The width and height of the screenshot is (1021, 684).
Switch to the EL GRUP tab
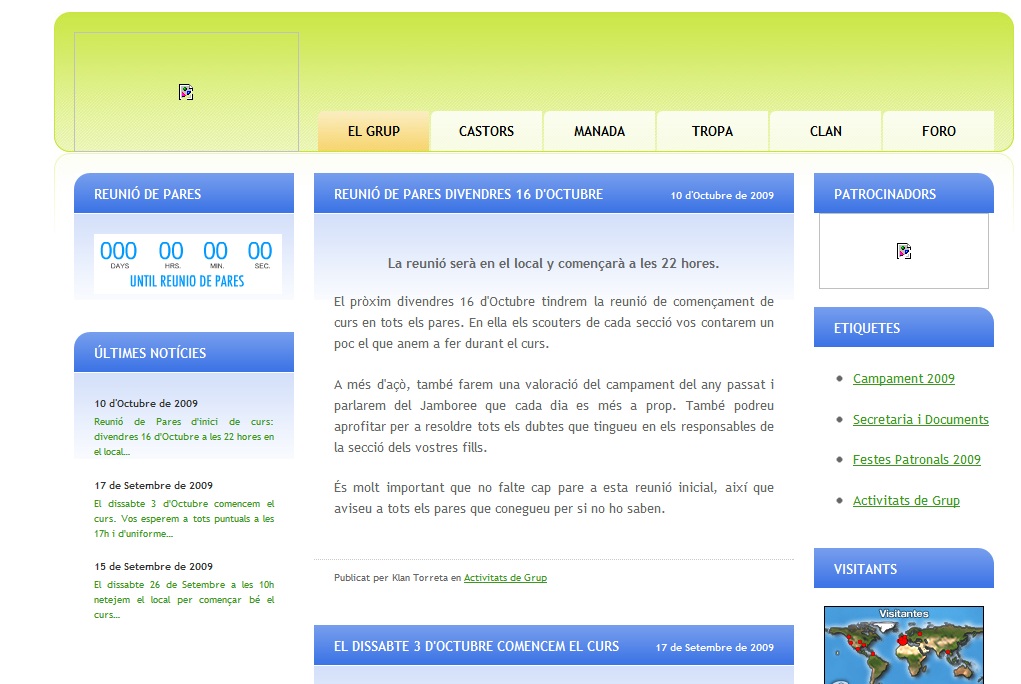pyautogui.click(x=373, y=130)
